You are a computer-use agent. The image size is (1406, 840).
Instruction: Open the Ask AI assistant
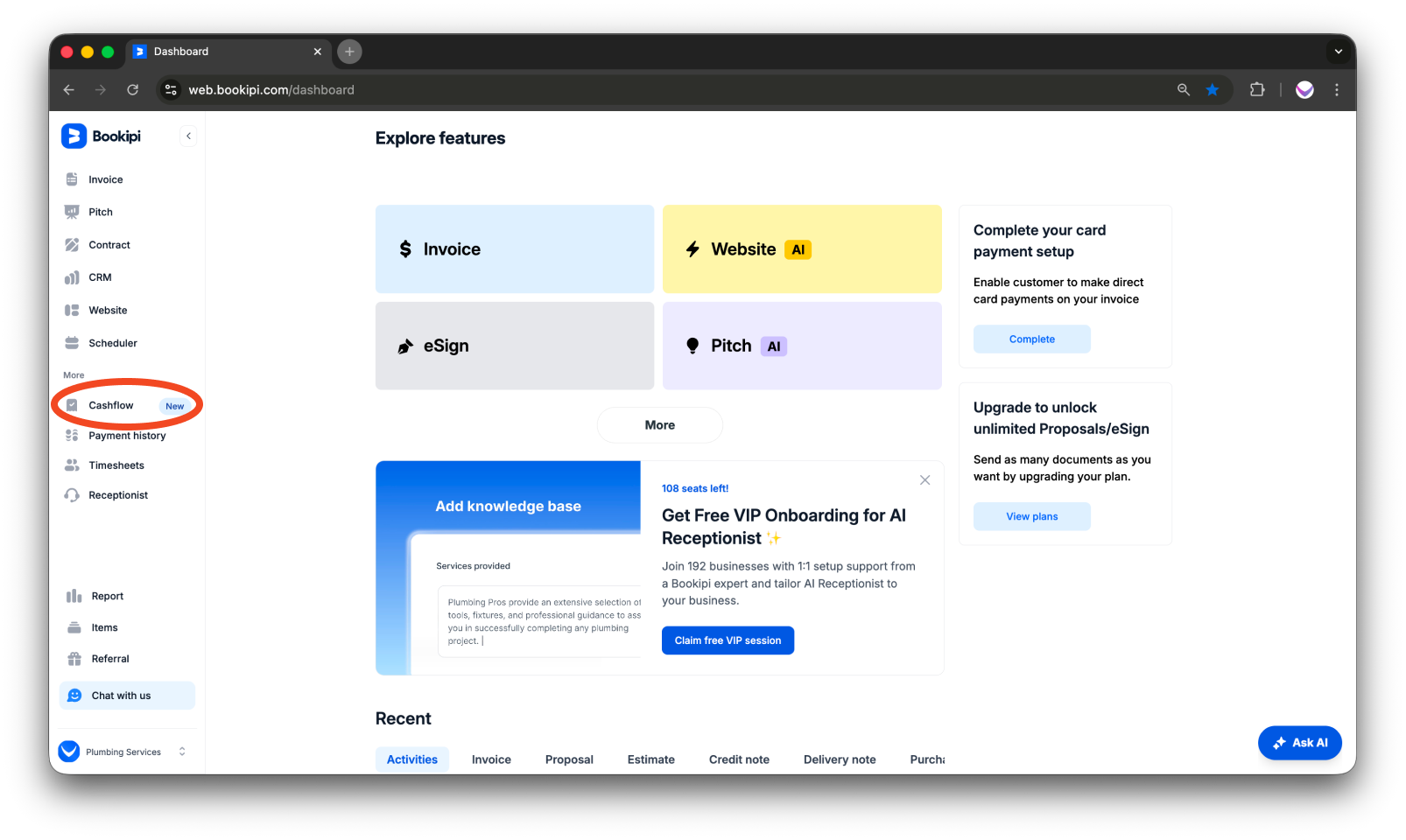click(1300, 743)
